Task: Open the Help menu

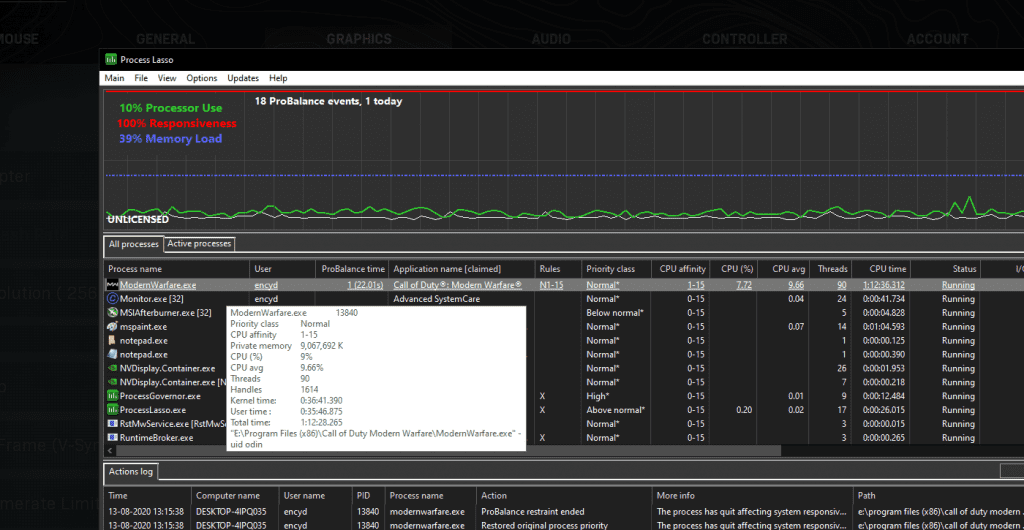Action: tap(278, 78)
